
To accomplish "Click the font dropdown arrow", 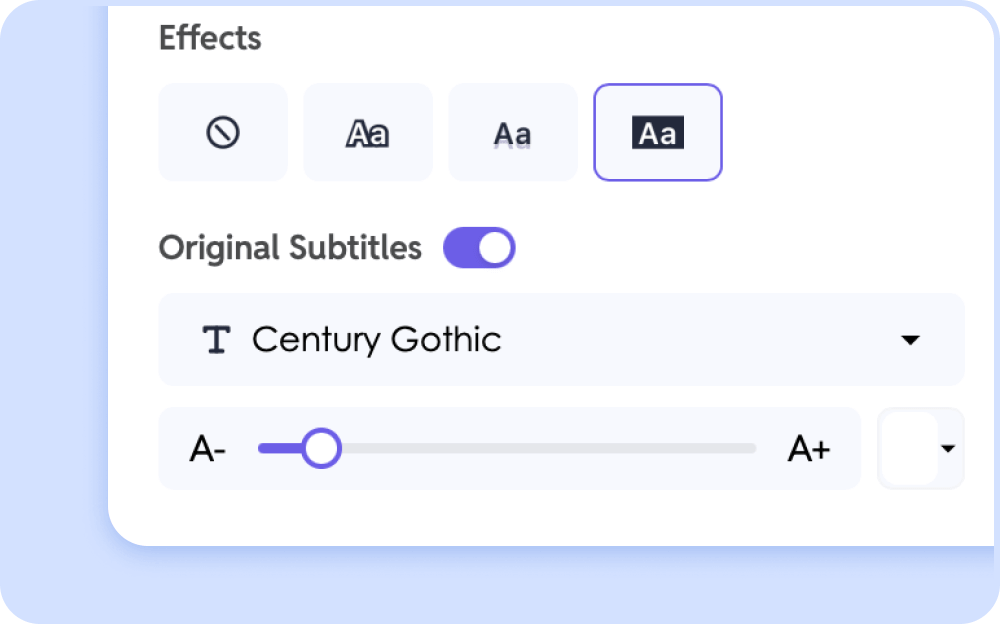I will tap(910, 340).
